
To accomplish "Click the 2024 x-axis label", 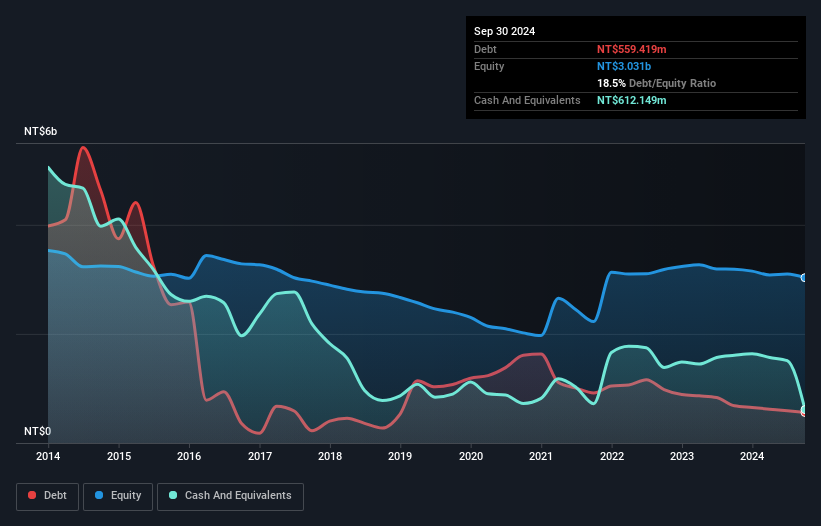I will [752, 456].
